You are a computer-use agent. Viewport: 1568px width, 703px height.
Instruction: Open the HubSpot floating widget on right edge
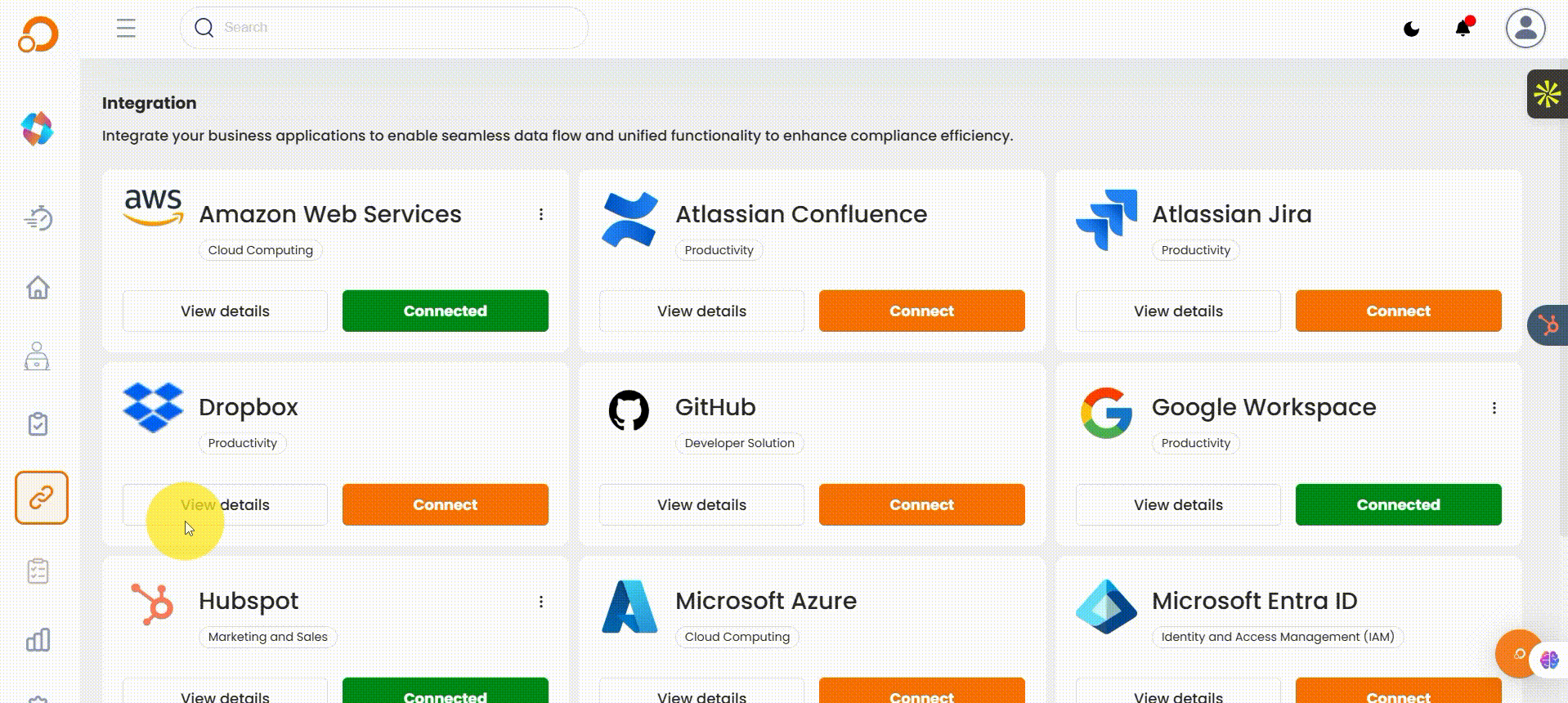(x=1548, y=325)
